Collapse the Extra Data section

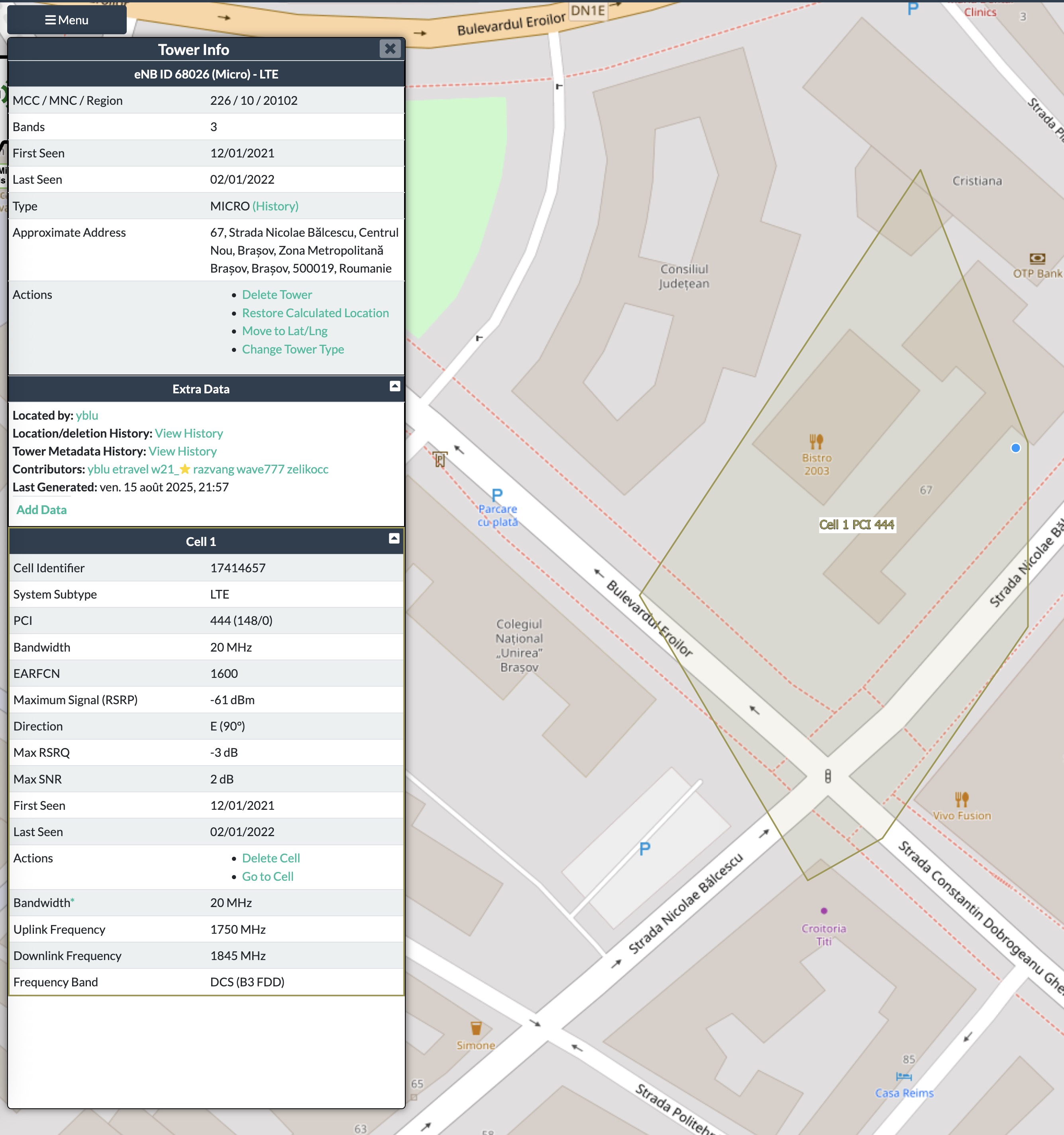coord(395,387)
